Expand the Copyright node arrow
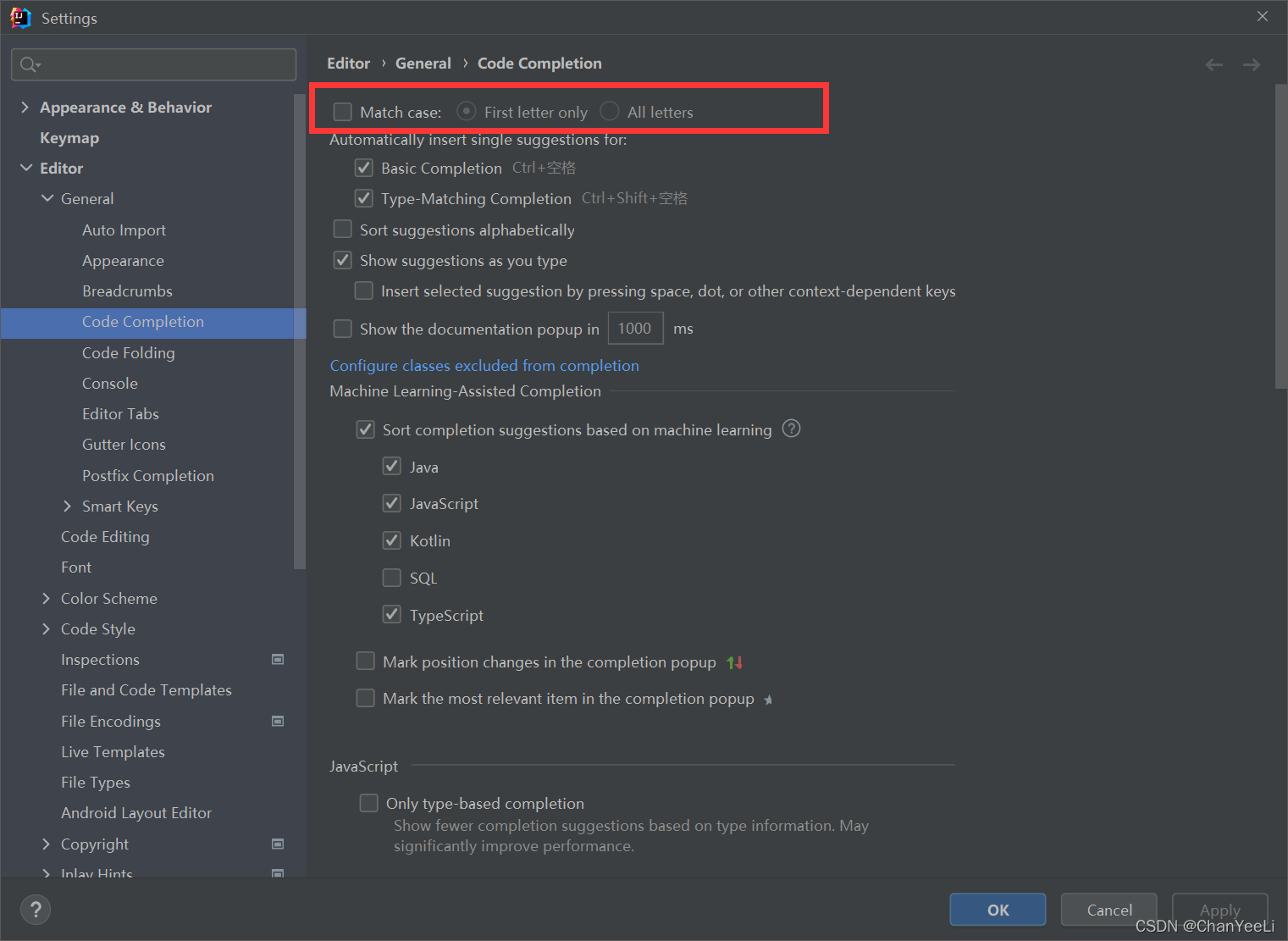Image resolution: width=1288 pixels, height=941 pixels. click(47, 844)
